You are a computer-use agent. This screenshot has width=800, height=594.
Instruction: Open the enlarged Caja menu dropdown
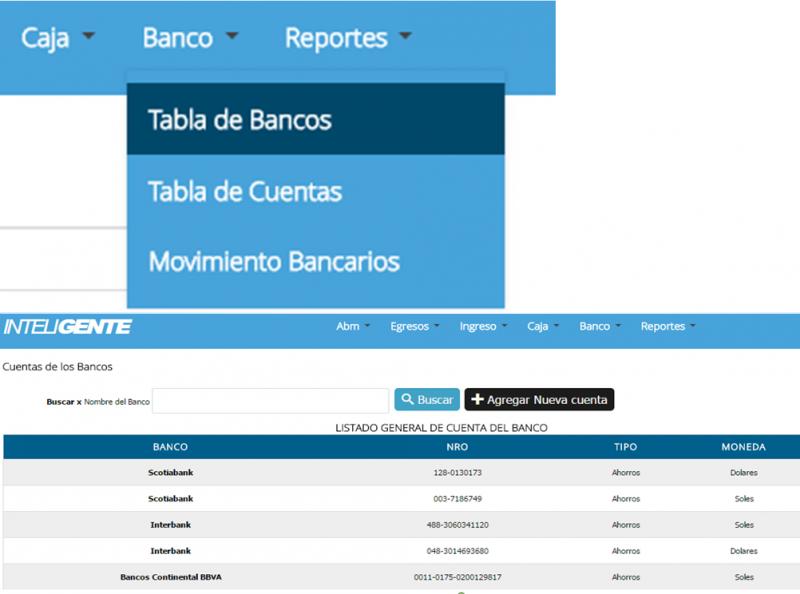[x=58, y=38]
